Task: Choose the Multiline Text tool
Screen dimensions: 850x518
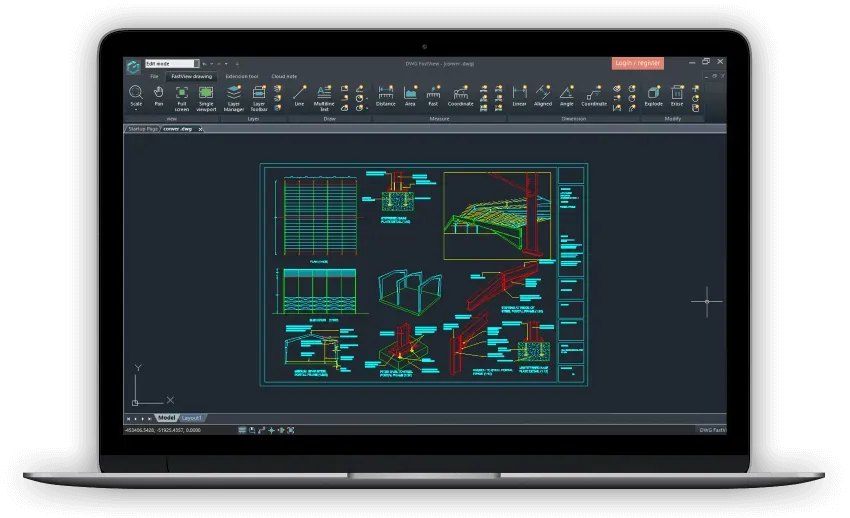Action: [324, 98]
